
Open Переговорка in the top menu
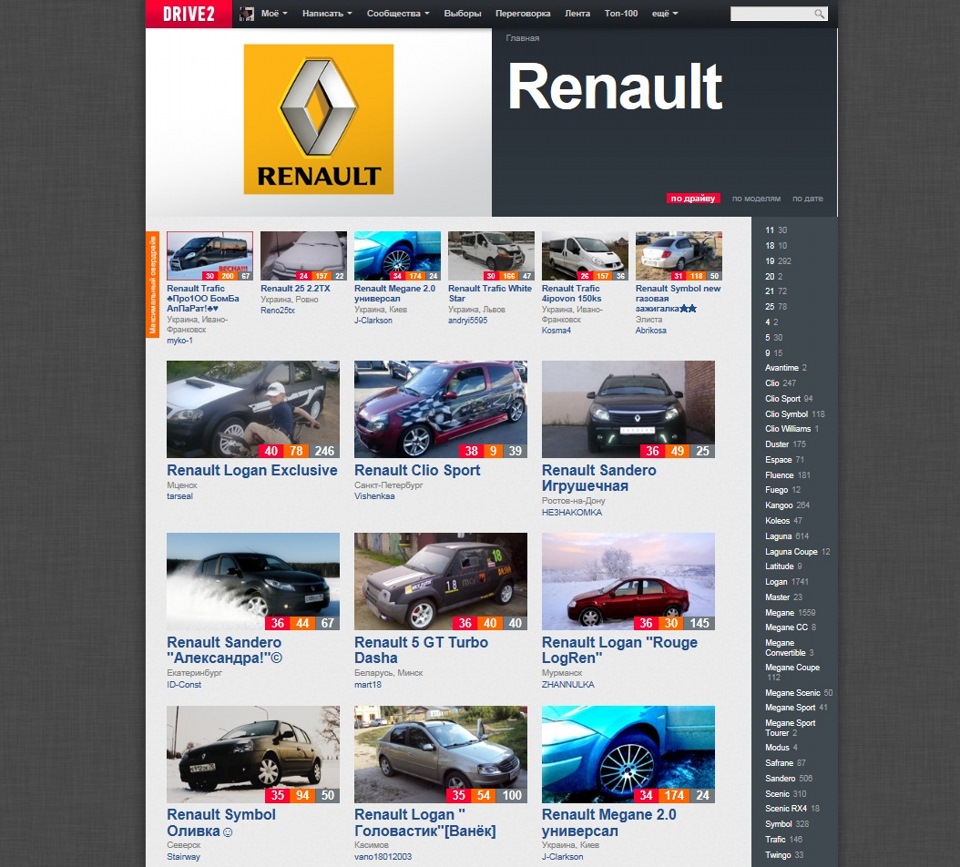point(523,13)
